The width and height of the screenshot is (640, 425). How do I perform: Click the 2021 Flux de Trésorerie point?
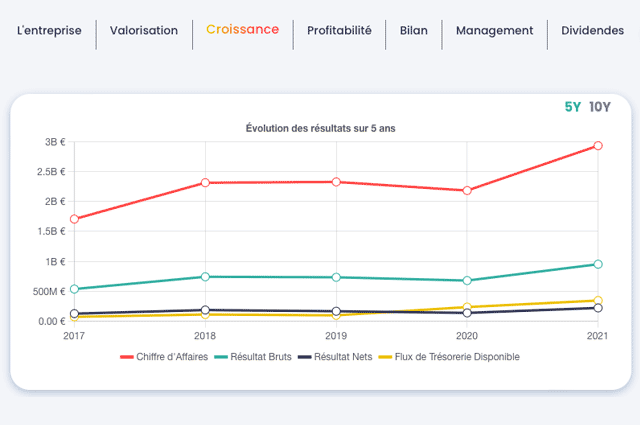tap(598, 300)
